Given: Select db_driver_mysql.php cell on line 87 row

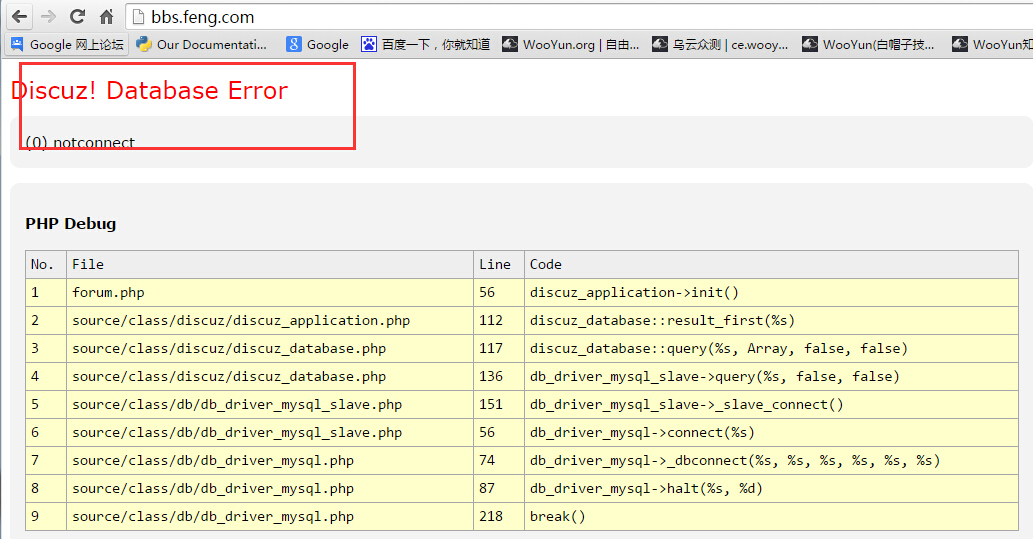Looking at the screenshot, I should coord(269,488).
